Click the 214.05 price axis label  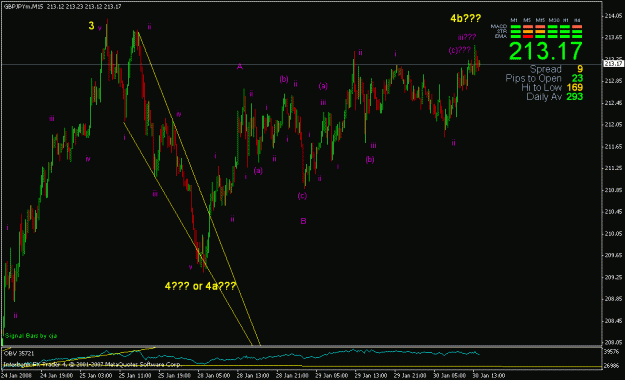[613, 16]
